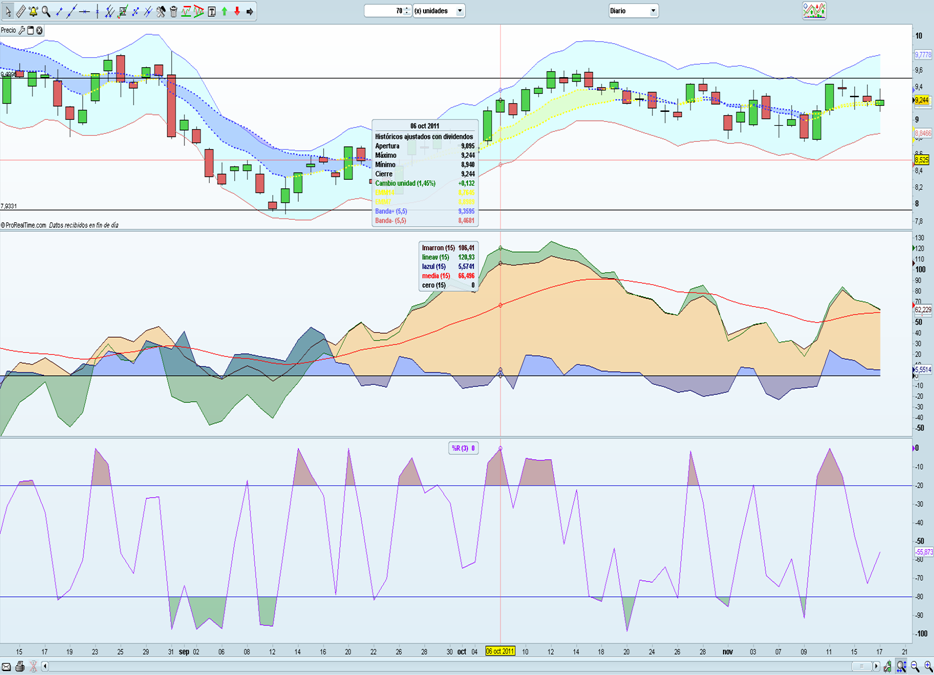Click the printer icon in bottom bar
Viewport: 934px width, 675px height.
coord(20,666)
